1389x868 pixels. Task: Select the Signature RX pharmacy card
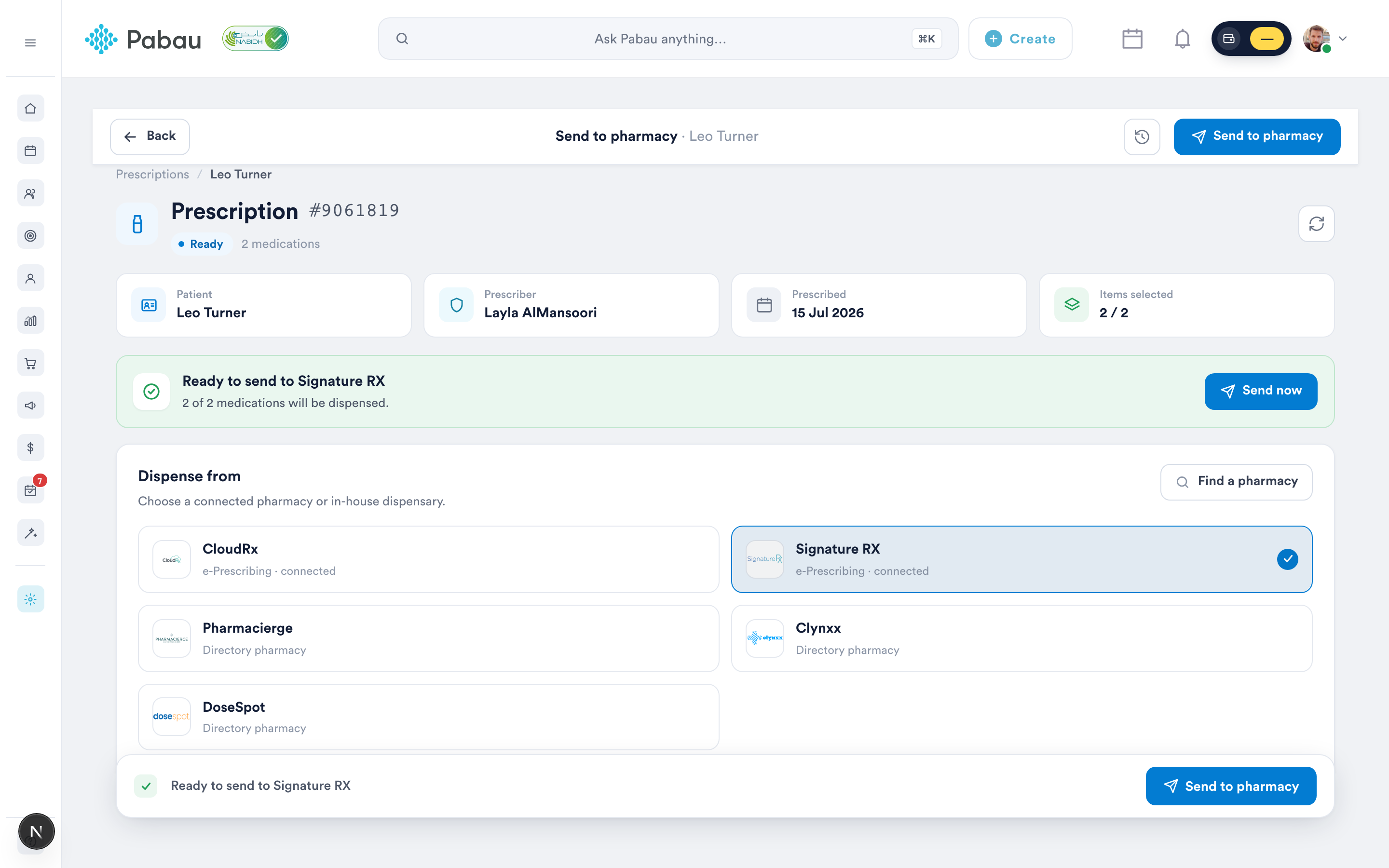coord(1021,559)
